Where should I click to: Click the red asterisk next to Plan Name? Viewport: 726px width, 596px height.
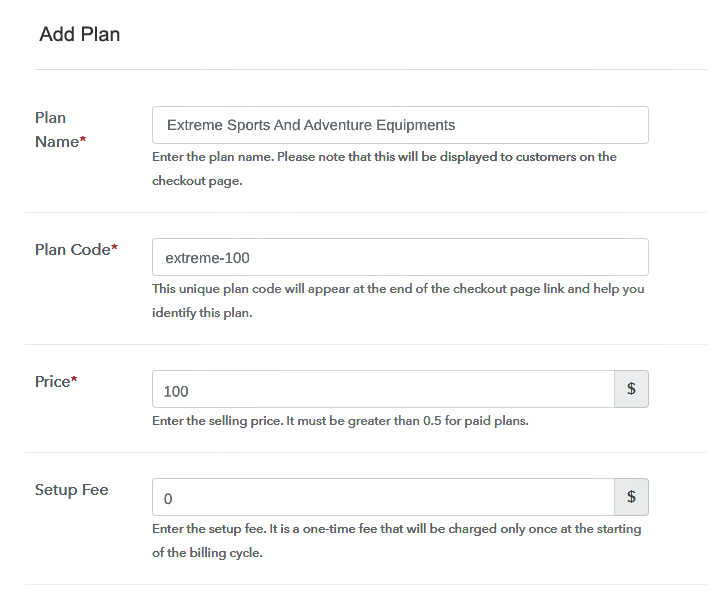click(83, 139)
